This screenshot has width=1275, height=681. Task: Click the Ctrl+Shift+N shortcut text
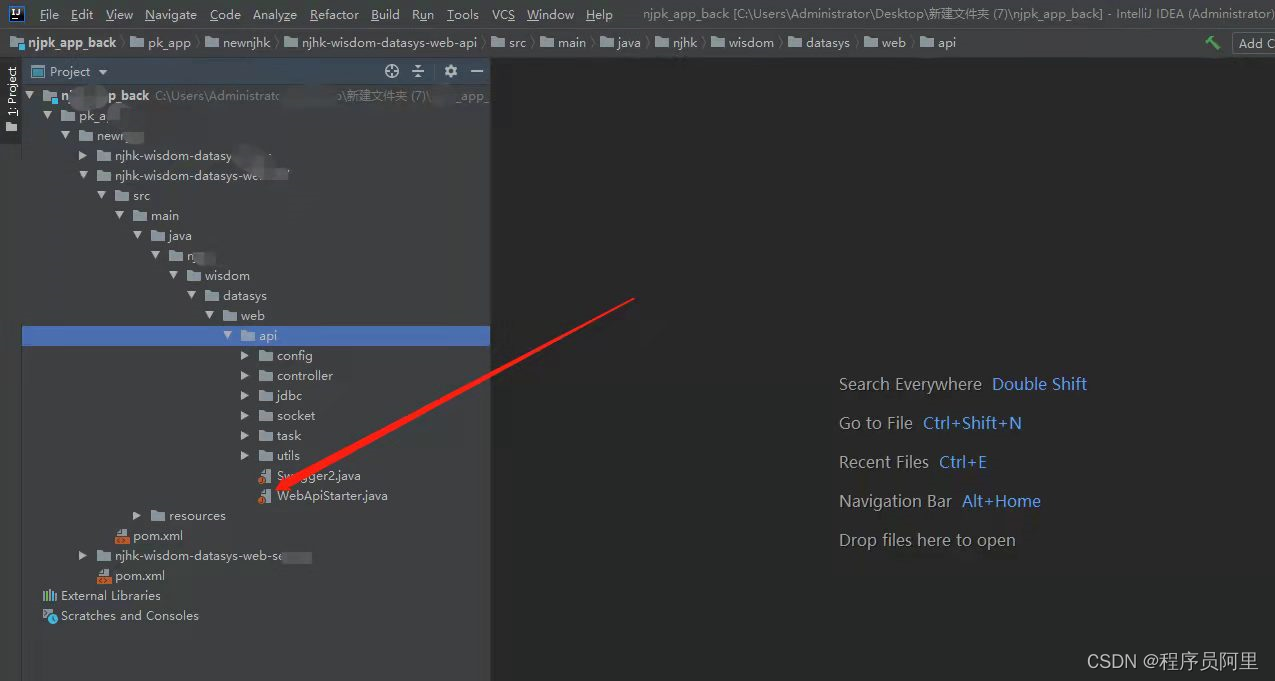972,423
